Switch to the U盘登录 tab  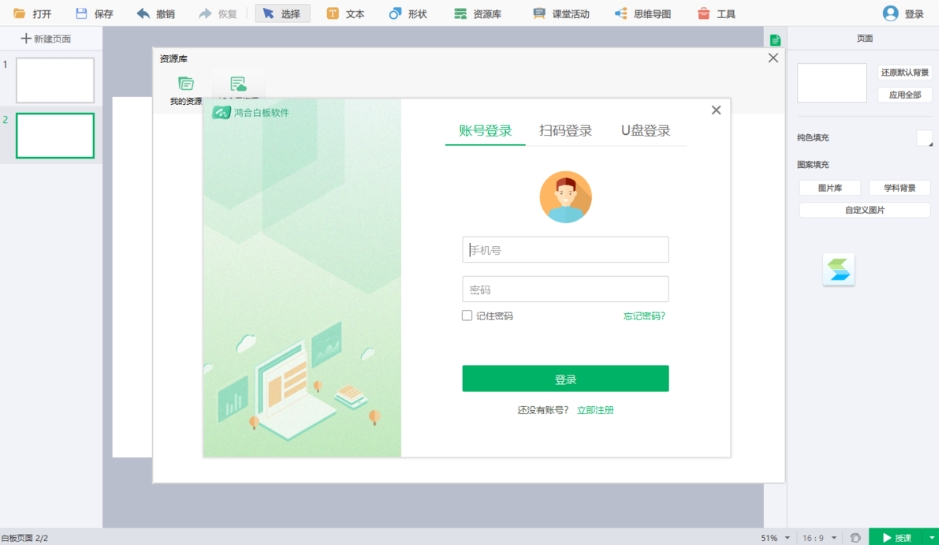(x=646, y=130)
